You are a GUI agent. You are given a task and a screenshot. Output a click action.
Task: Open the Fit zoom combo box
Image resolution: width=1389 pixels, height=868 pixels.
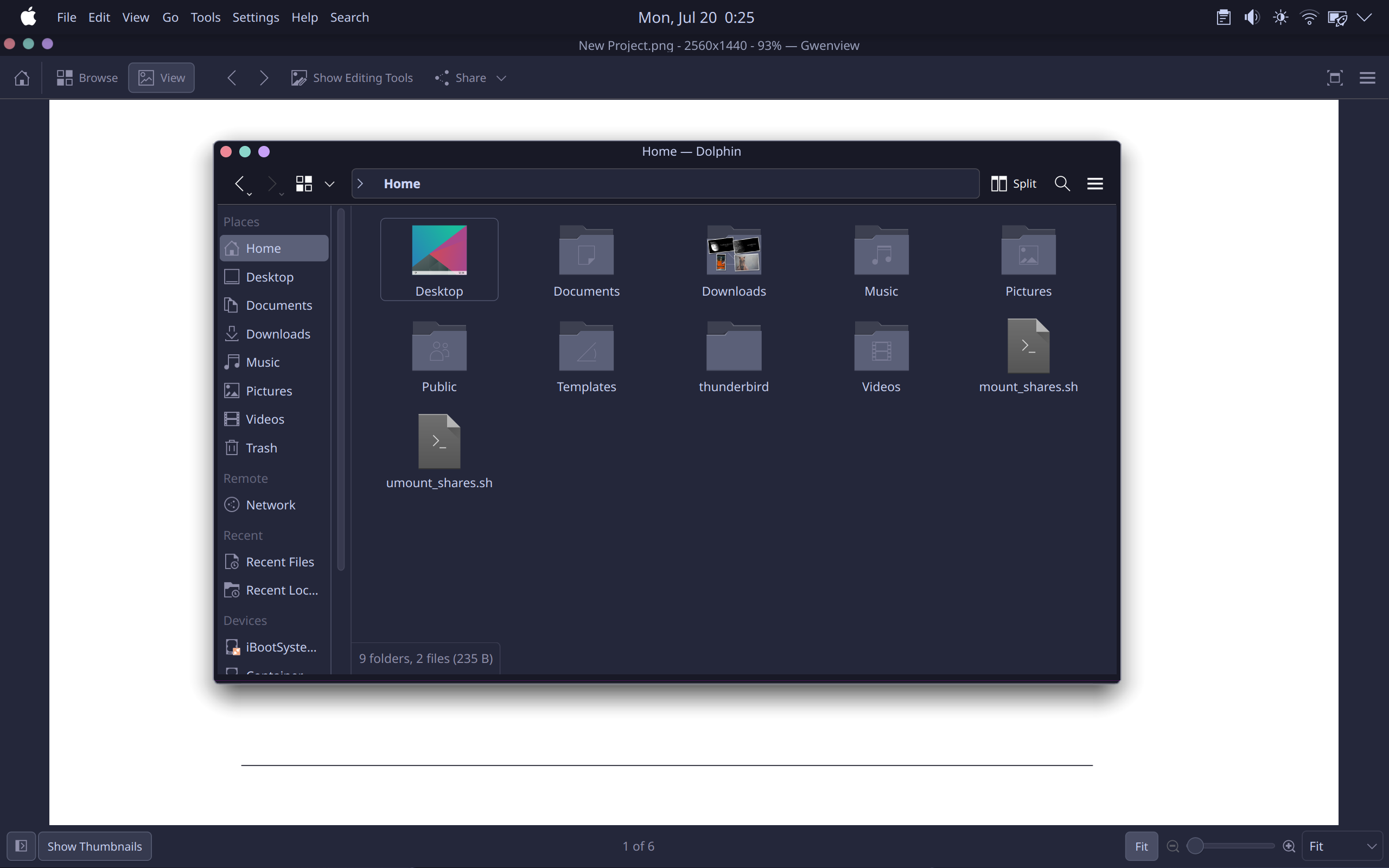pos(1342,846)
